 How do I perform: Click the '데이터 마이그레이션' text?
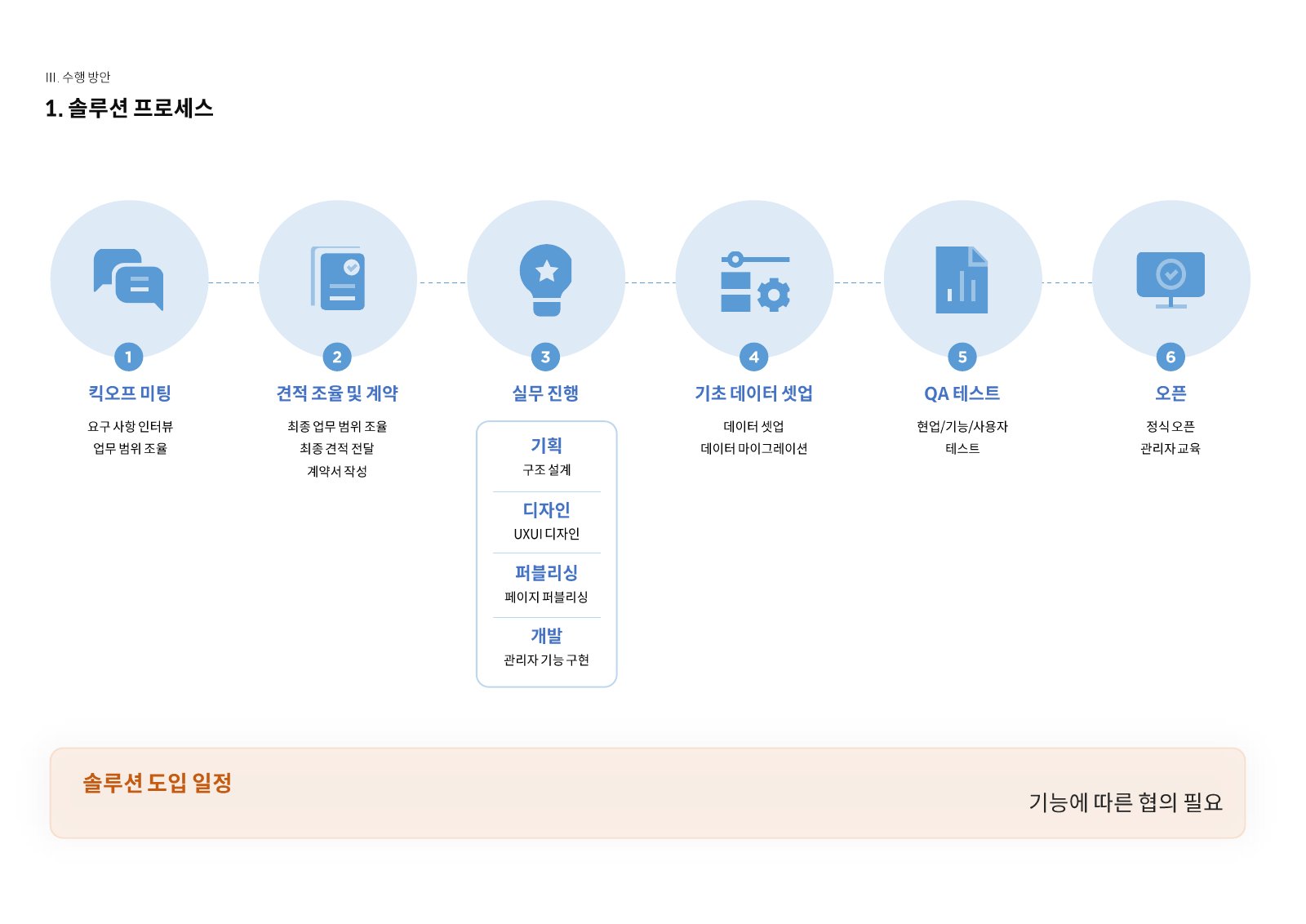[753, 449]
